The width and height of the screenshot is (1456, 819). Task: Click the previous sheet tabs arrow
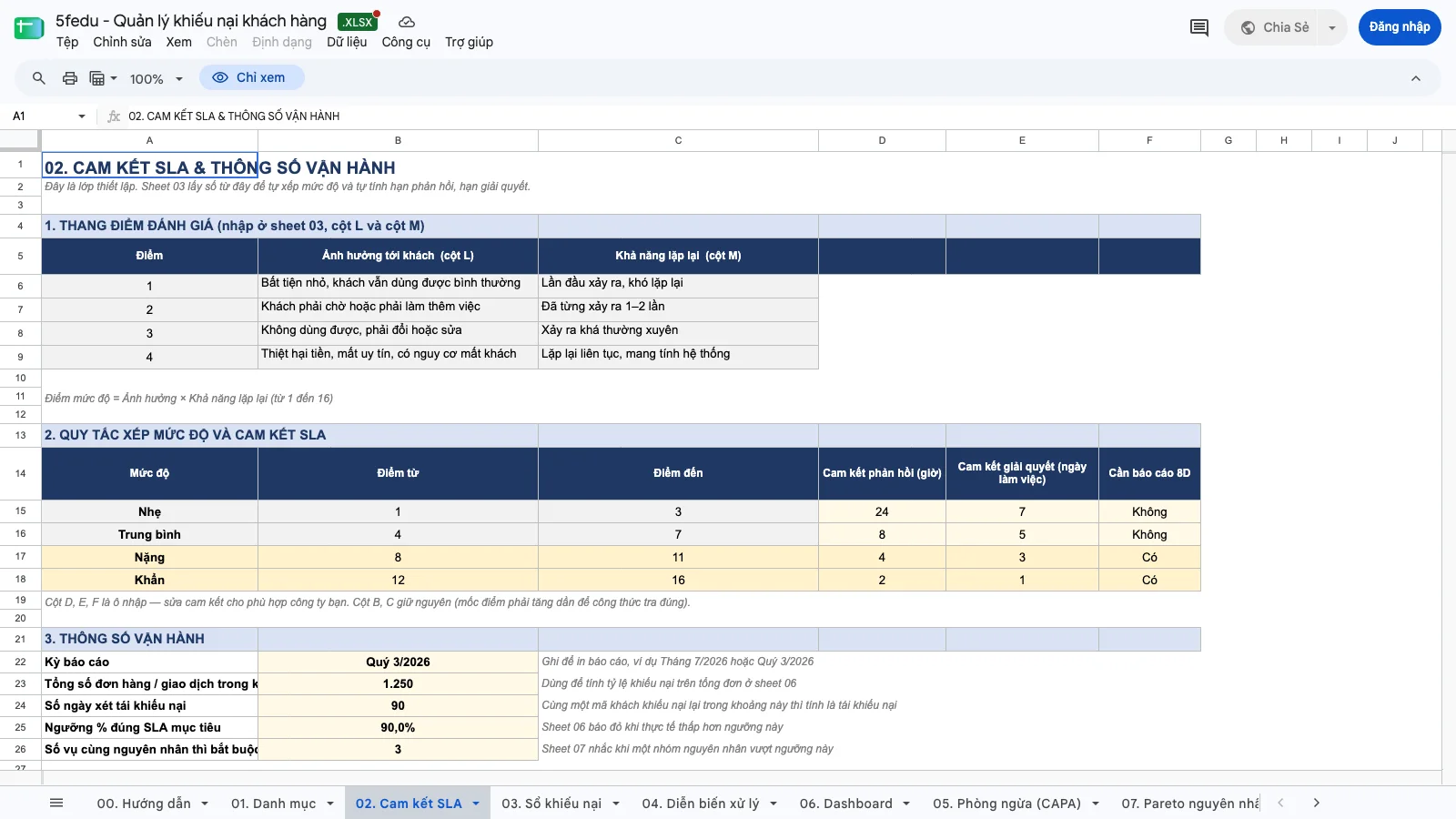1280,803
